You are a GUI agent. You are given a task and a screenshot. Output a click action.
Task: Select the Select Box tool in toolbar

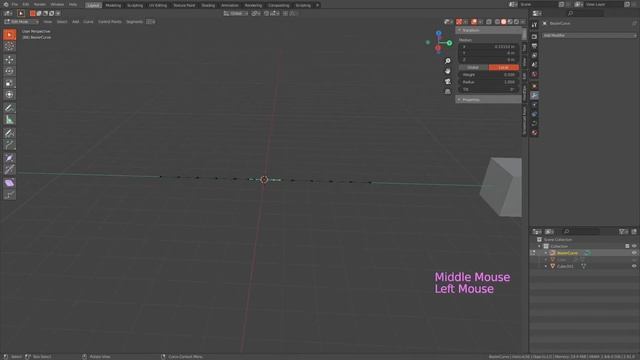[x=9, y=35]
